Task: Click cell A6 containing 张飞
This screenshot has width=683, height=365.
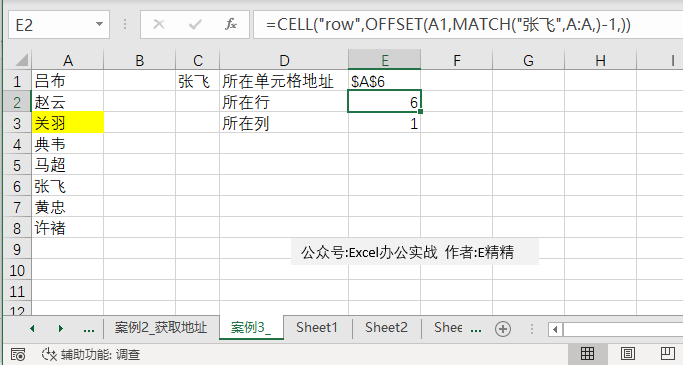Action: tap(68, 186)
